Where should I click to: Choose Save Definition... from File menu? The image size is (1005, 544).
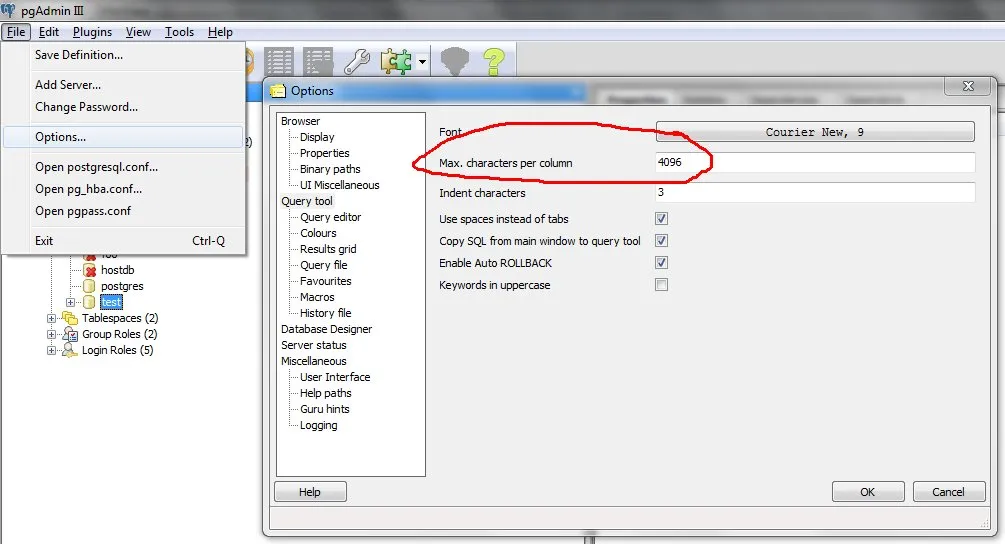[123, 55]
